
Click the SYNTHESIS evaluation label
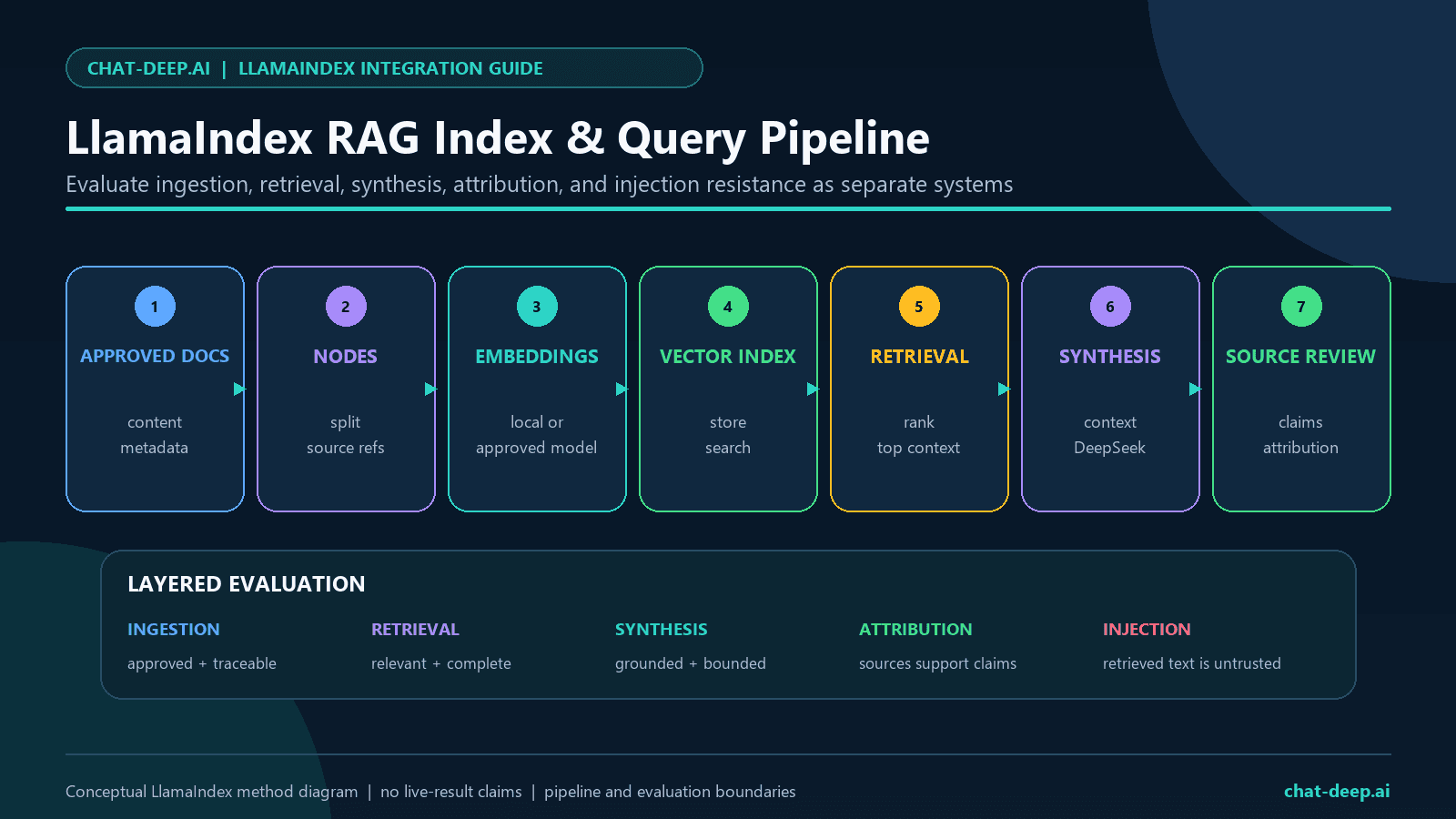pos(662,630)
